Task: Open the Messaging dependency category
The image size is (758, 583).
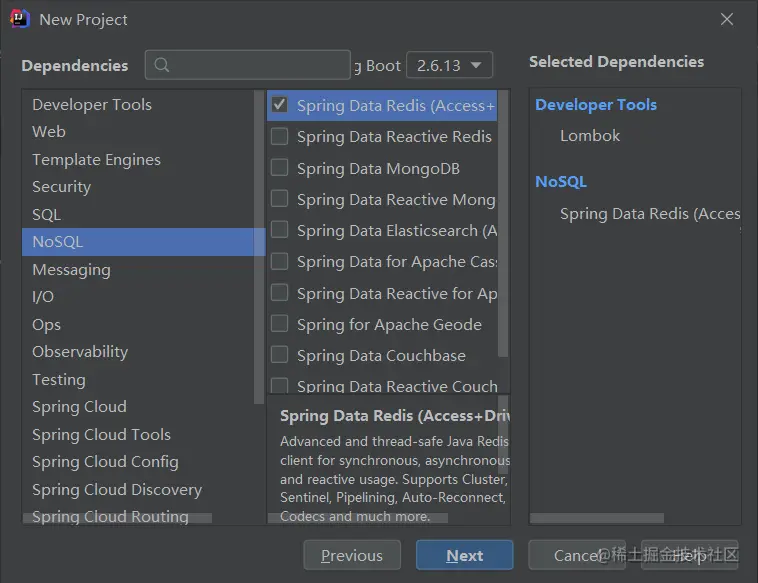Action: click(x=71, y=269)
